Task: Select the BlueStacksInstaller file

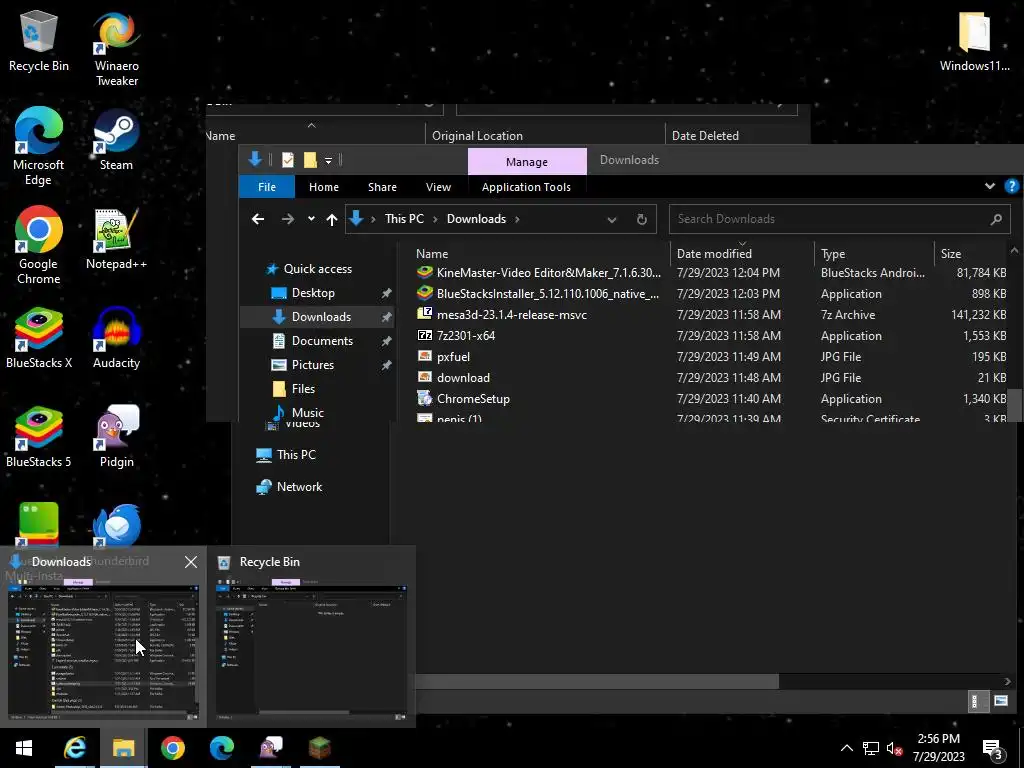Action: 547,294
